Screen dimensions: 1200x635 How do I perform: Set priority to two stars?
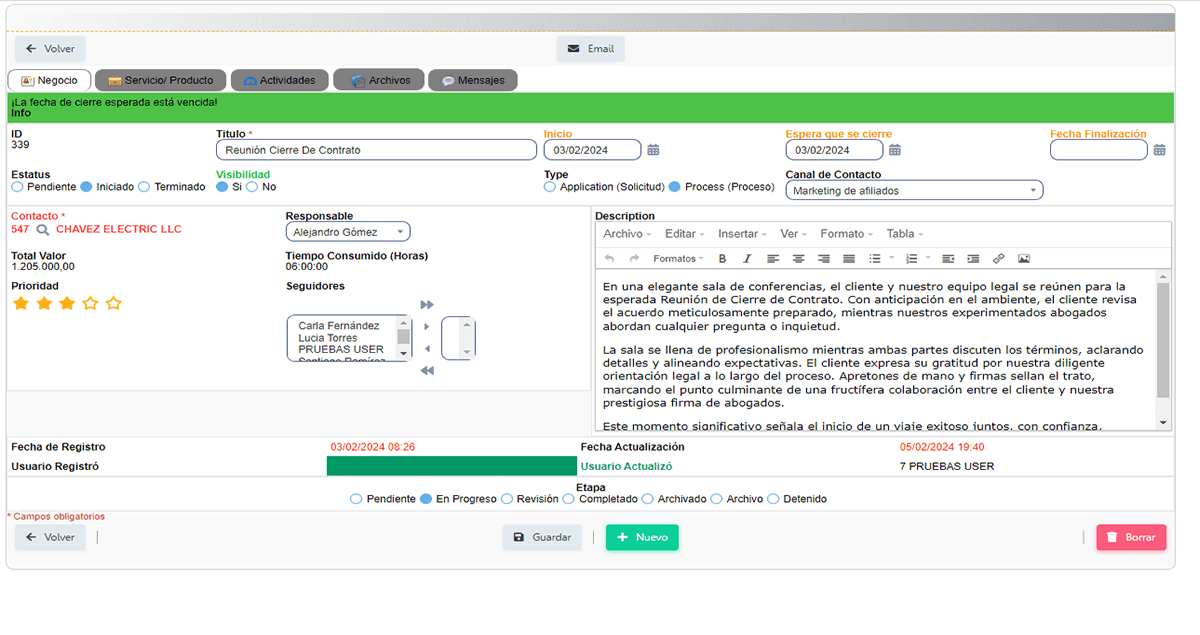click(x=43, y=303)
